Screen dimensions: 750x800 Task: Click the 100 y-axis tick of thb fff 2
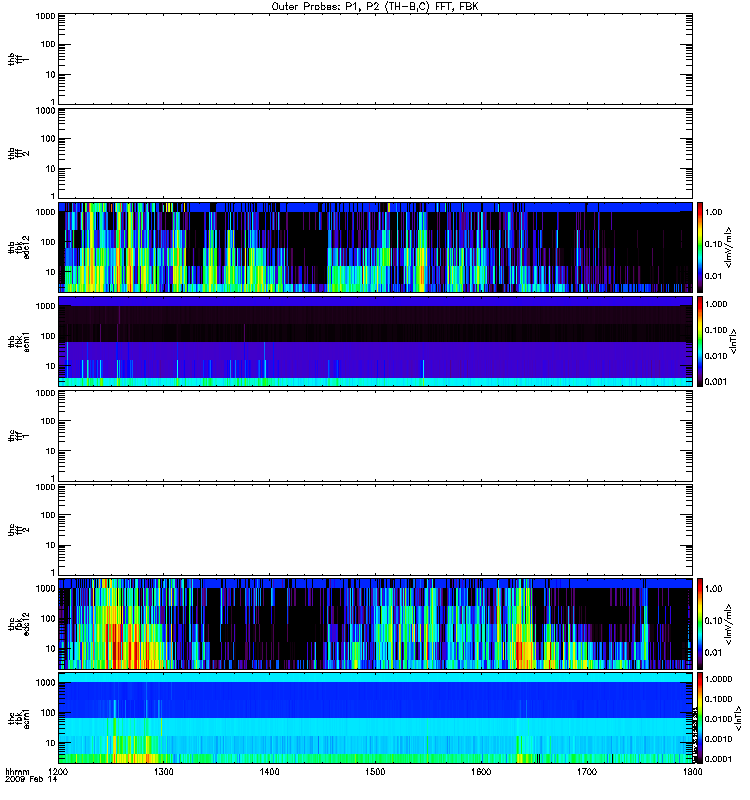click(x=48, y=139)
